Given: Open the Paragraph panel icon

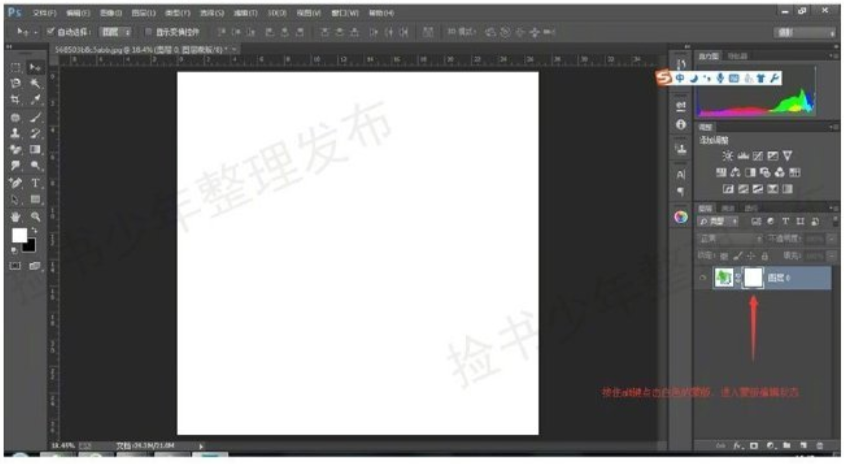Looking at the screenshot, I should (x=681, y=191).
